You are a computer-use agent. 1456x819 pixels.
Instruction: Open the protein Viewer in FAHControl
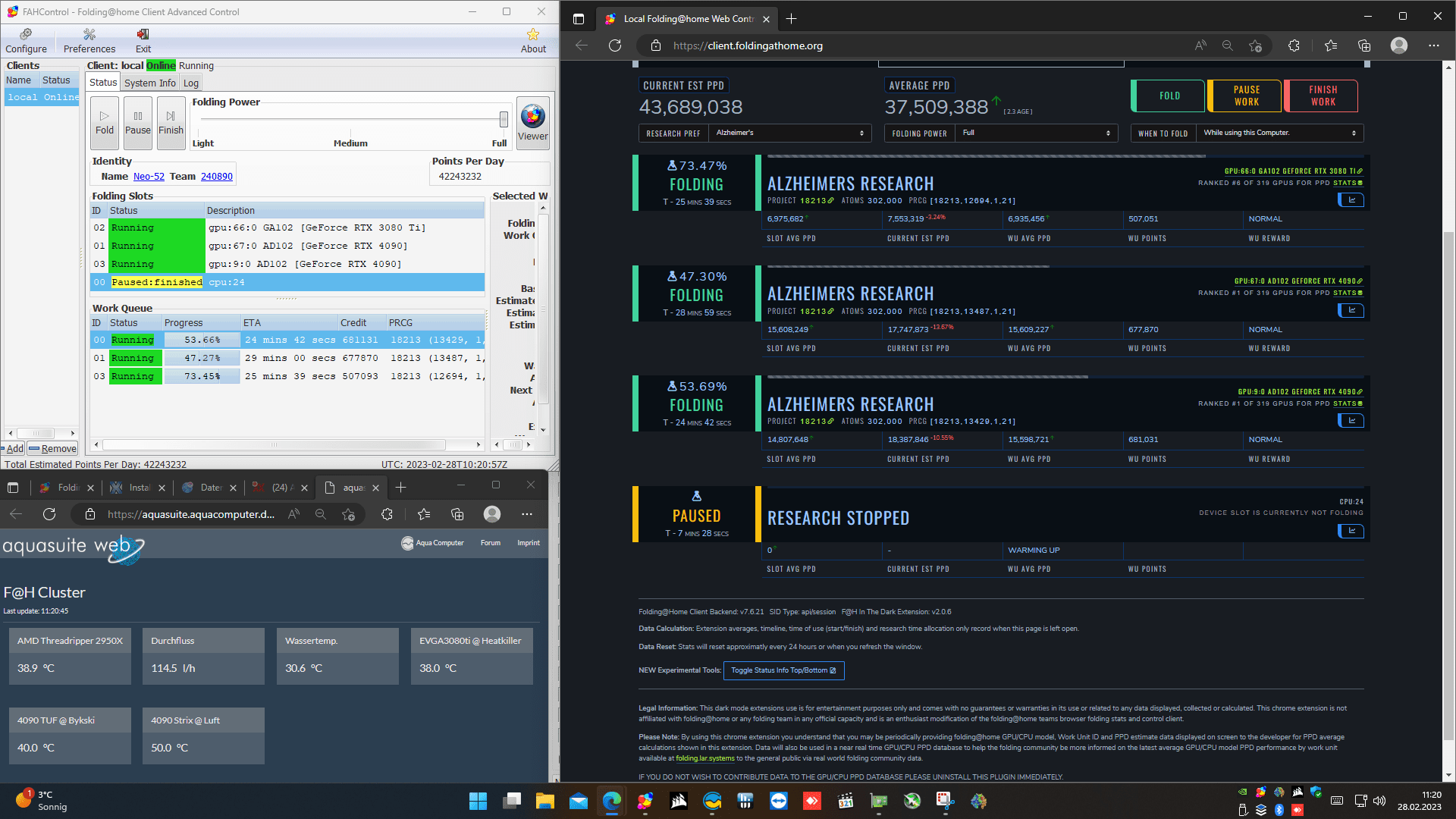(x=533, y=122)
